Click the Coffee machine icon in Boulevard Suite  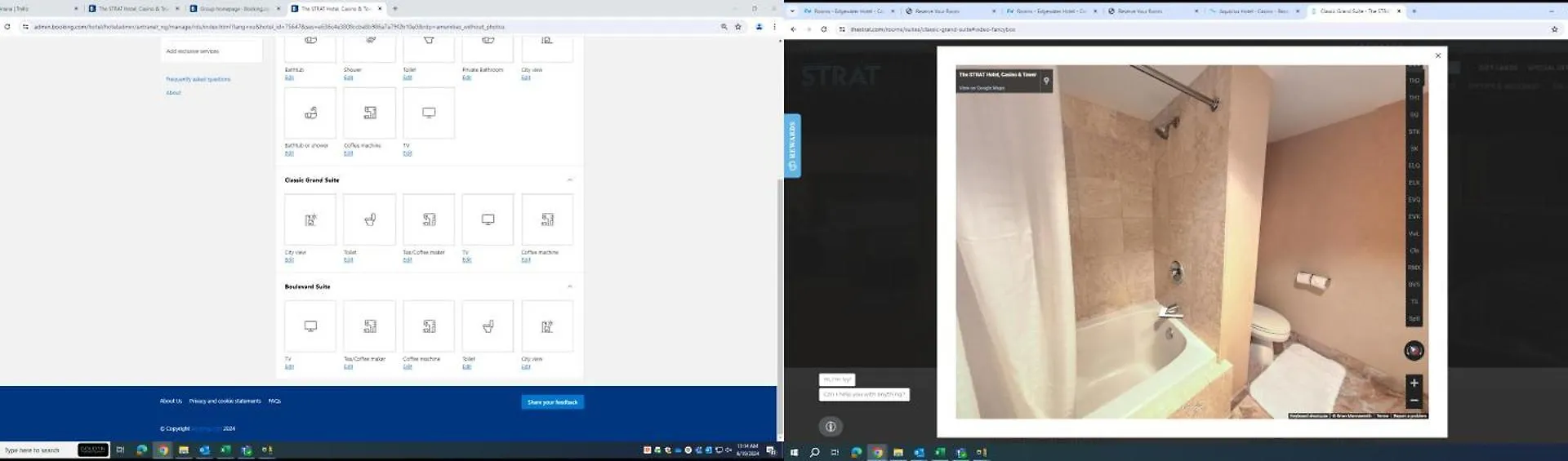[429, 326]
